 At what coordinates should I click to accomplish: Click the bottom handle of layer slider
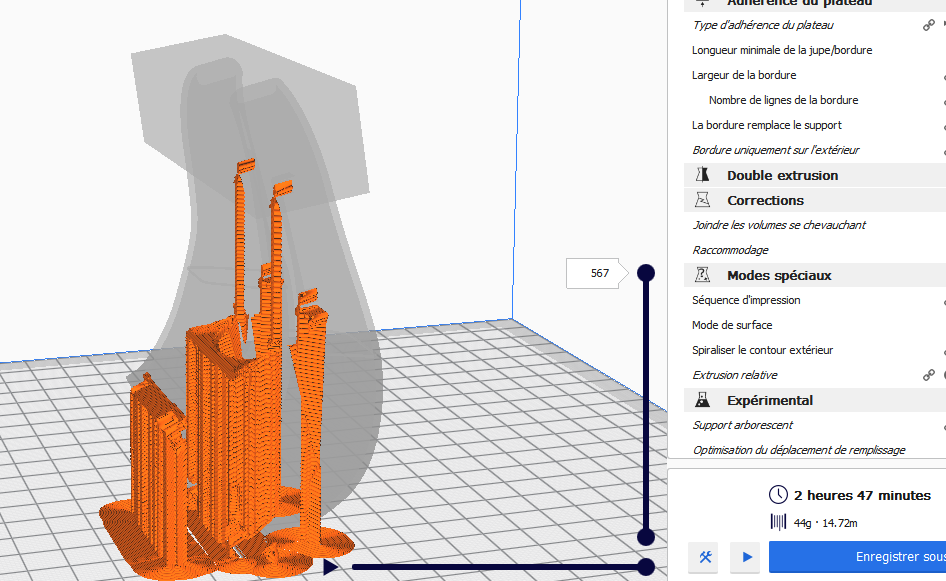(x=646, y=538)
